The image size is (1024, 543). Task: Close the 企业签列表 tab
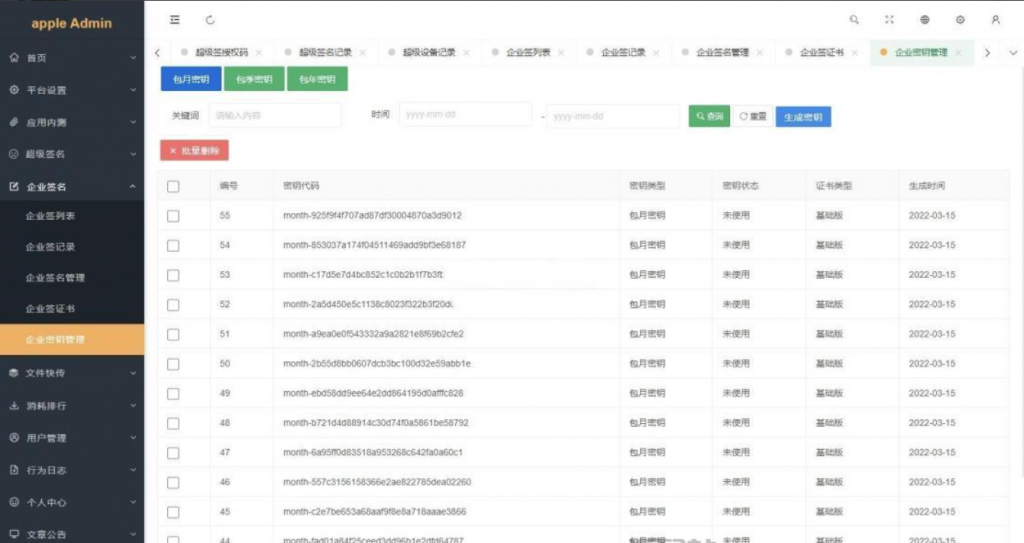(x=561, y=52)
